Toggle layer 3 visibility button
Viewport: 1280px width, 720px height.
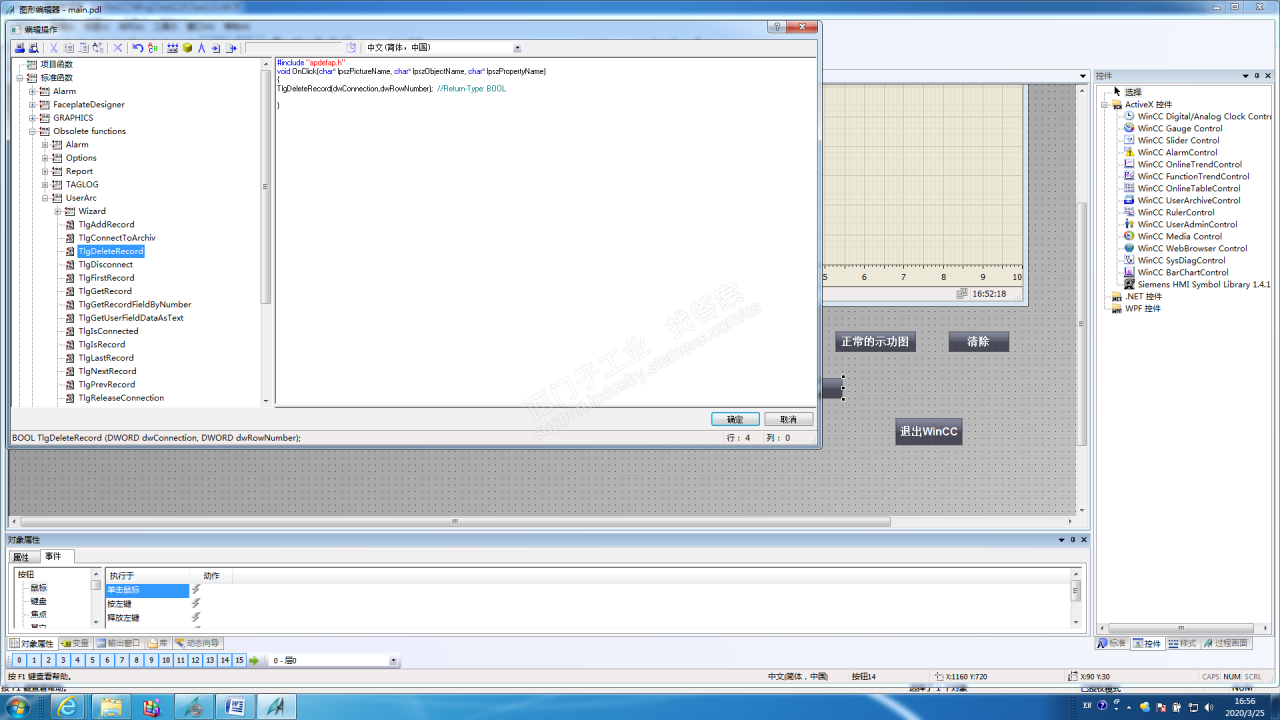point(63,661)
